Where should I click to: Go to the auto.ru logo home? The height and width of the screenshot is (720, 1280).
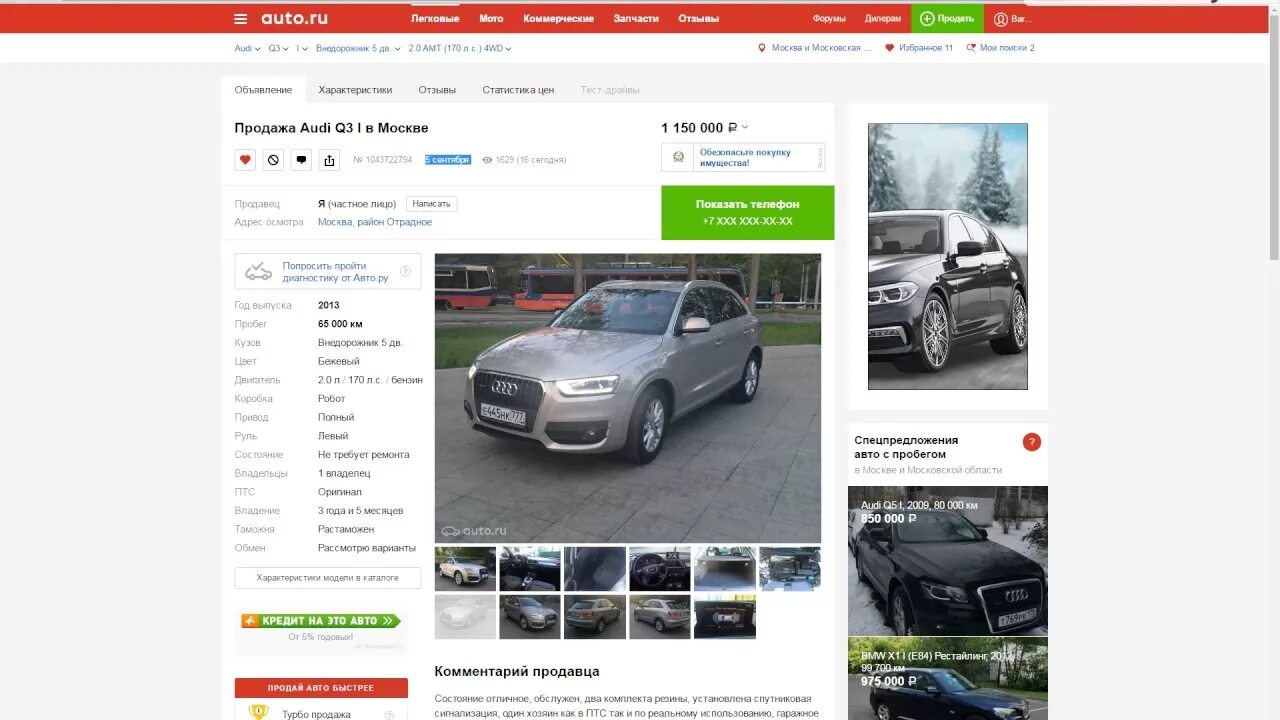coord(294,18)
